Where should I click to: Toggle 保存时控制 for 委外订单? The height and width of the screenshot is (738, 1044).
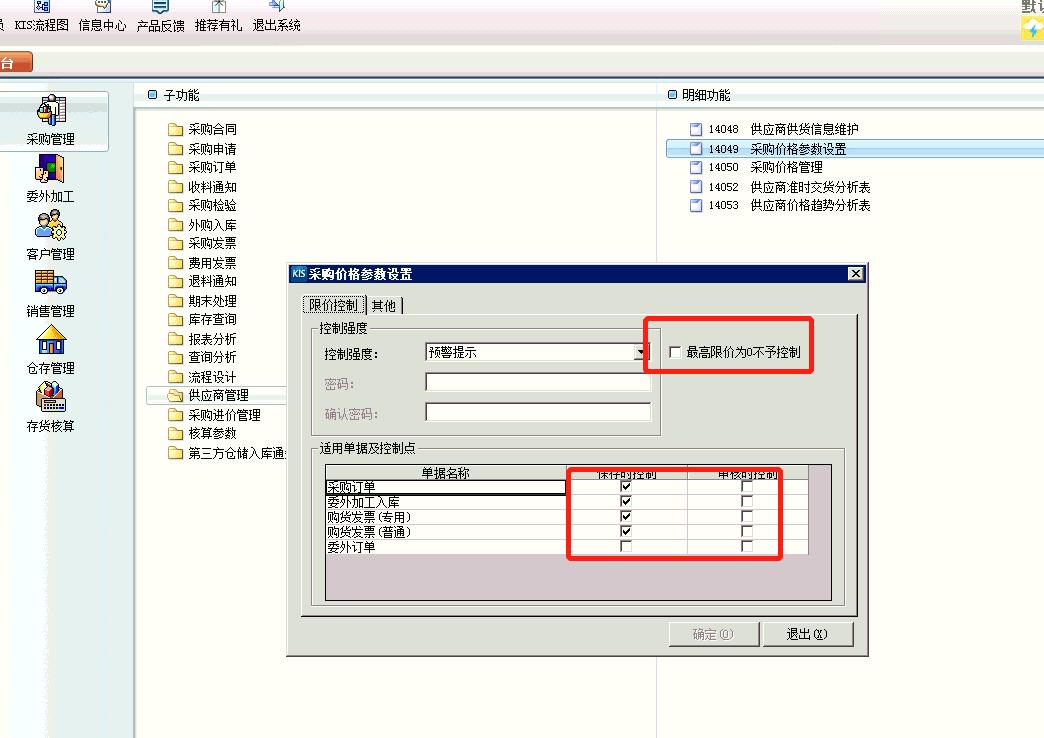click(x=626, y=547)
